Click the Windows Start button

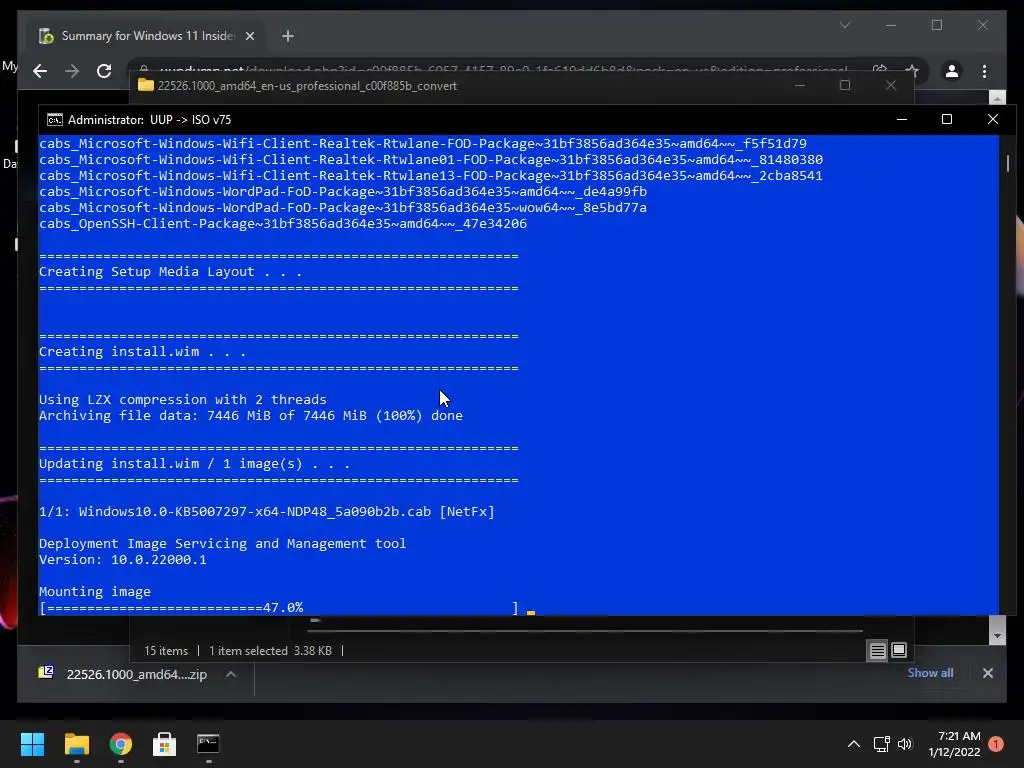pos(32,744)
